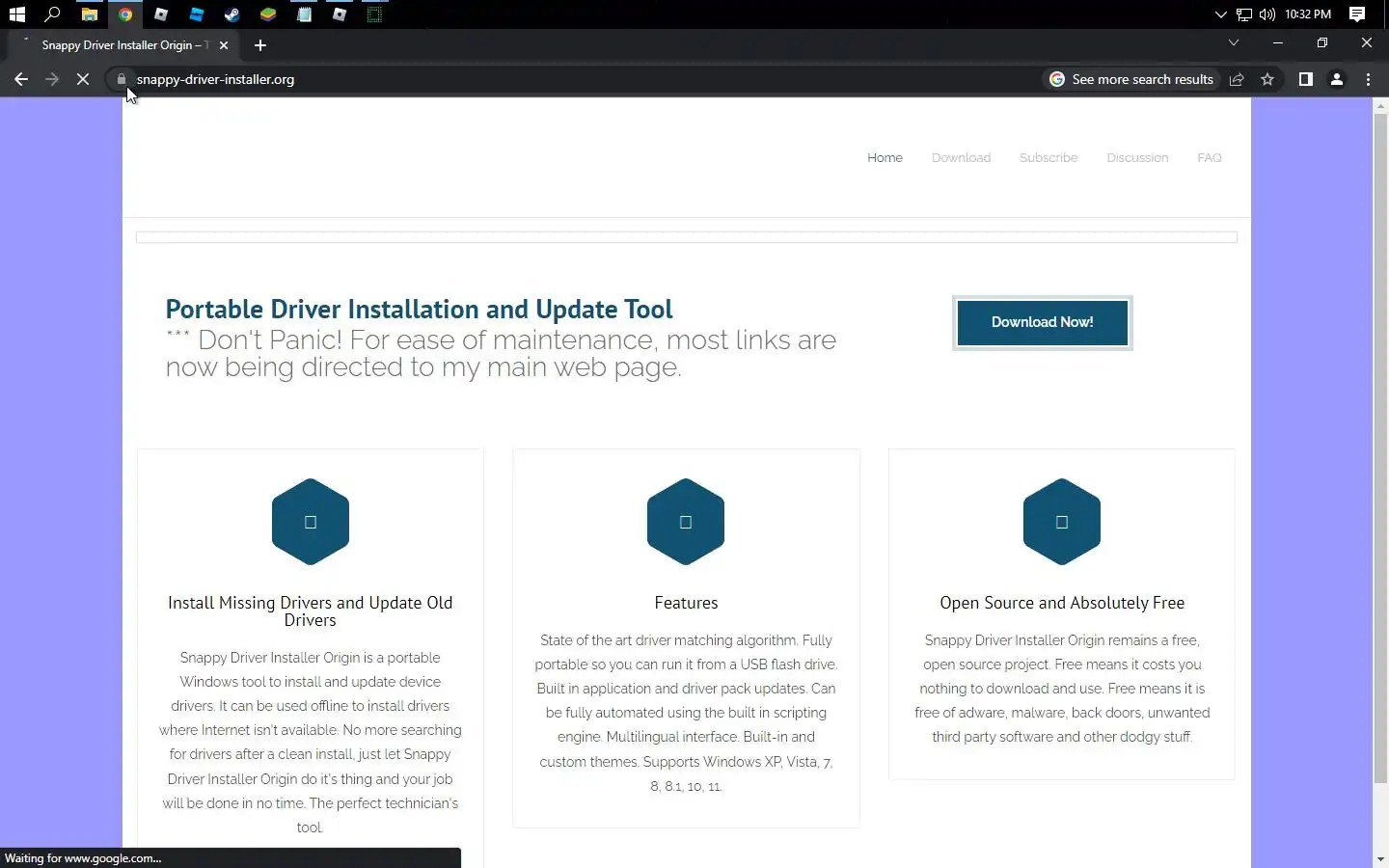Open the Chrome three-dot menu

1368,79
